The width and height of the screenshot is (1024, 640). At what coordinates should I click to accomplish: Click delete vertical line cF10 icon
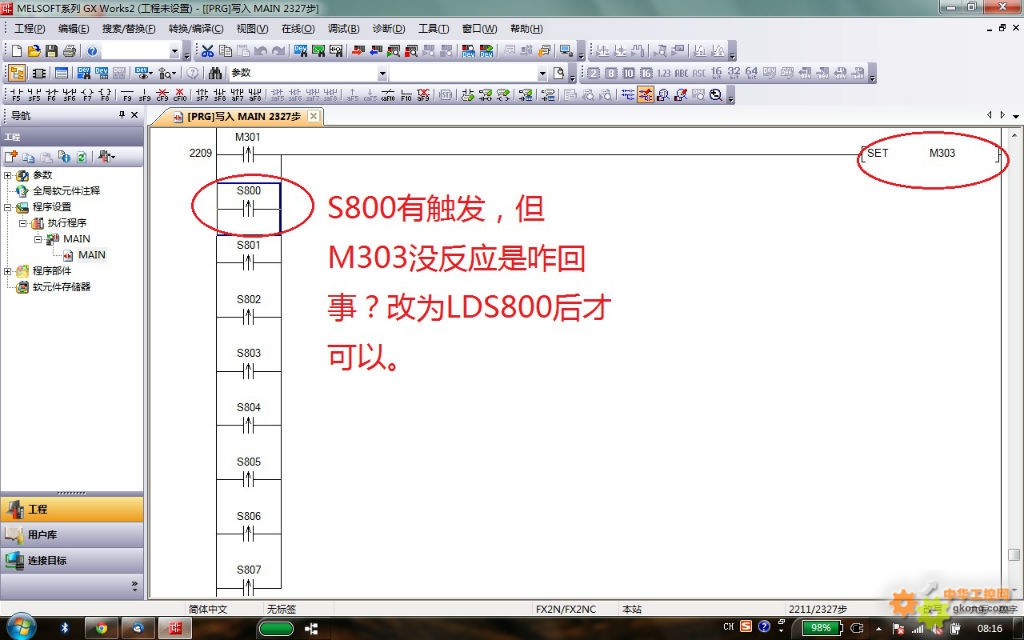click(180, 96)
